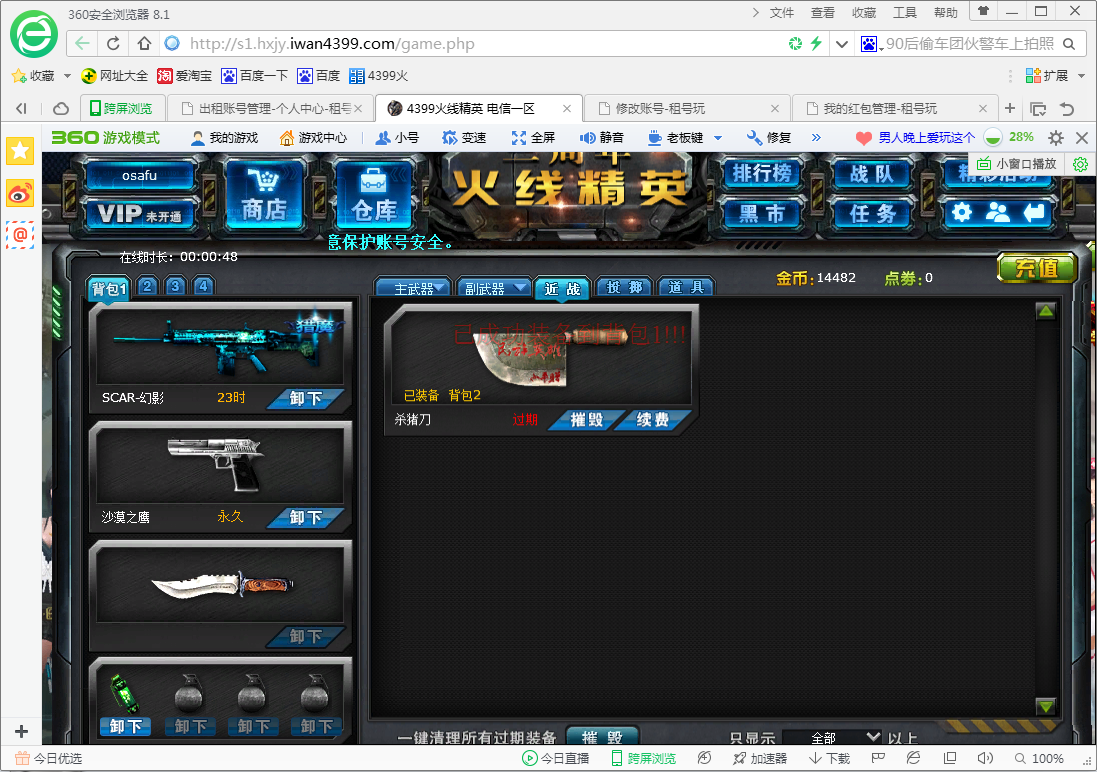Open the 排行榜 ranking button

(762, 173)
